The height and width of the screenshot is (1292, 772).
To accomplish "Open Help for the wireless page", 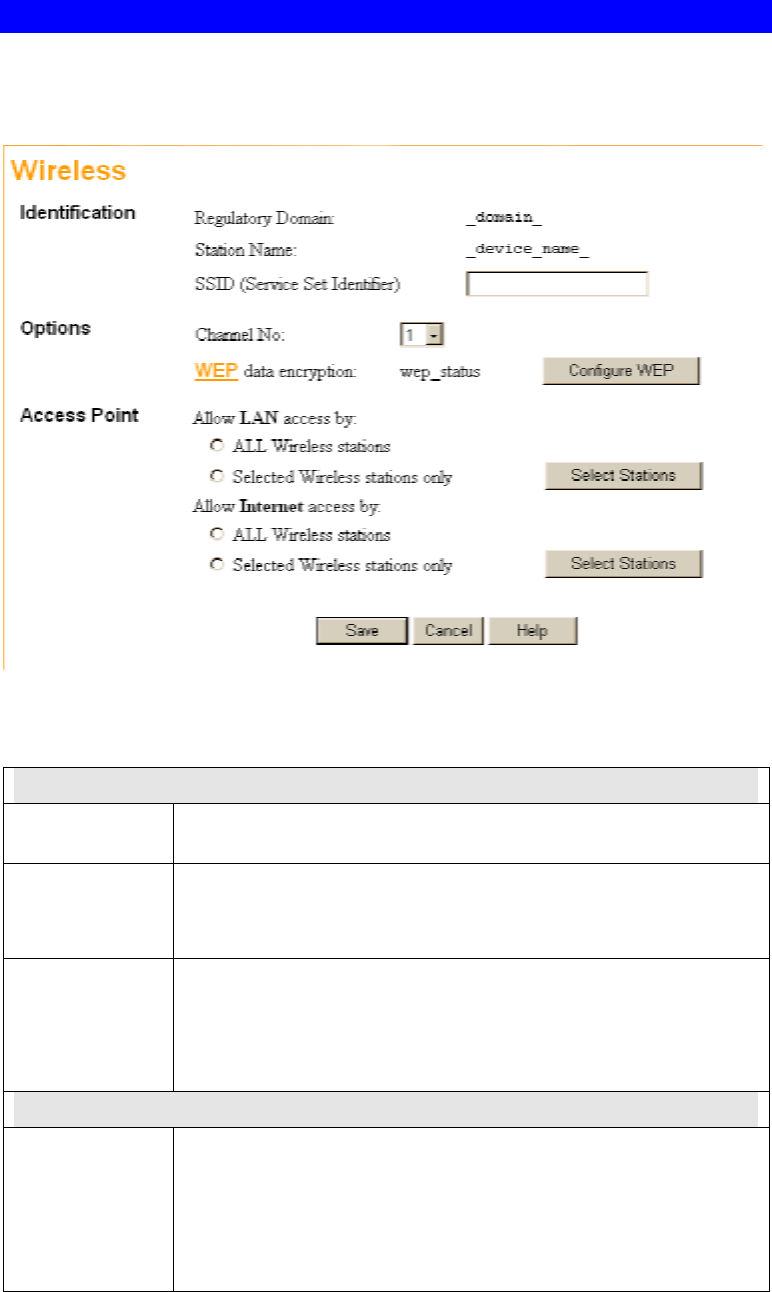I will click(533, 631).
